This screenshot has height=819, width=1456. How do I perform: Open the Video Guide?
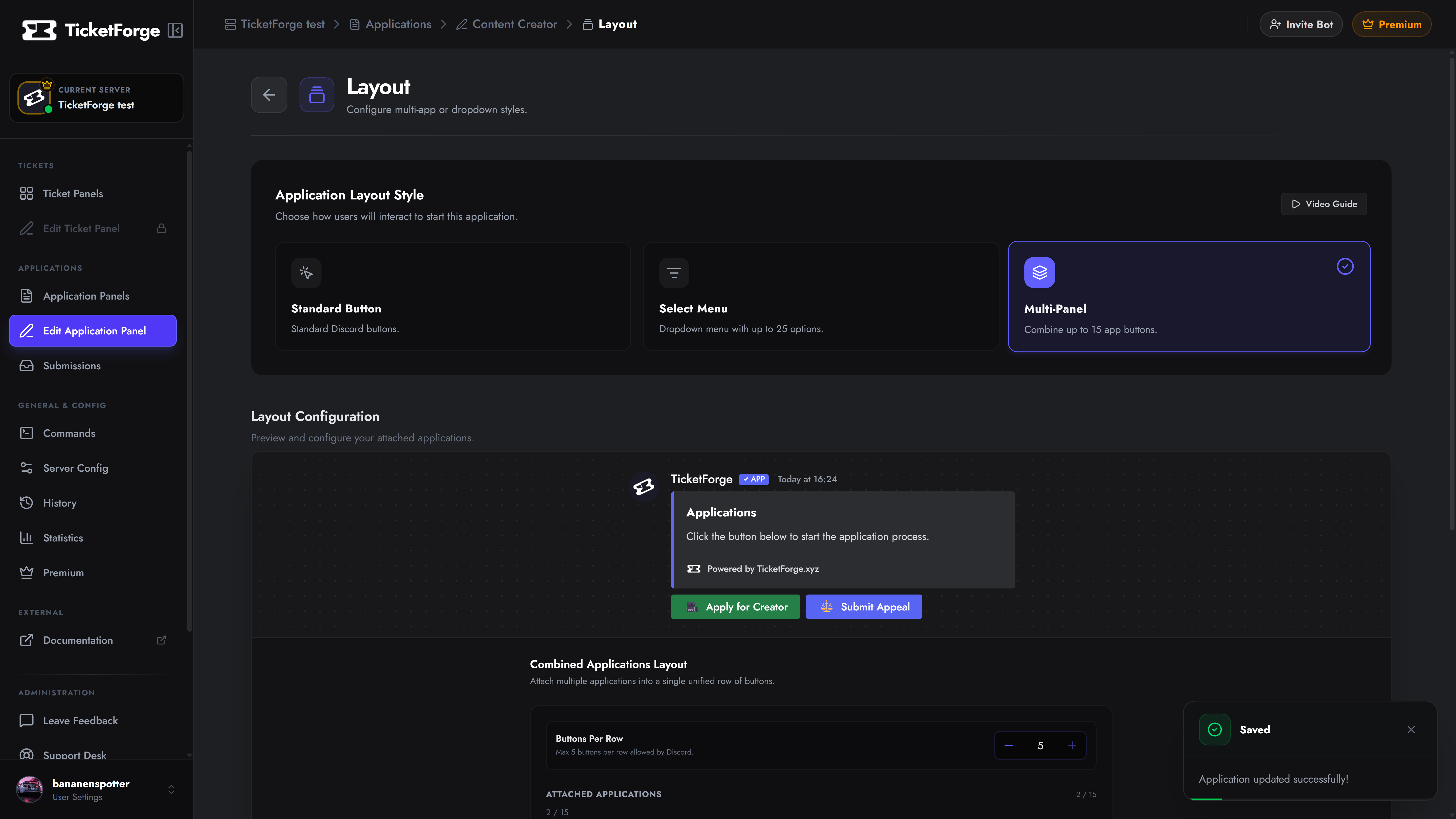coord(1324,204)
